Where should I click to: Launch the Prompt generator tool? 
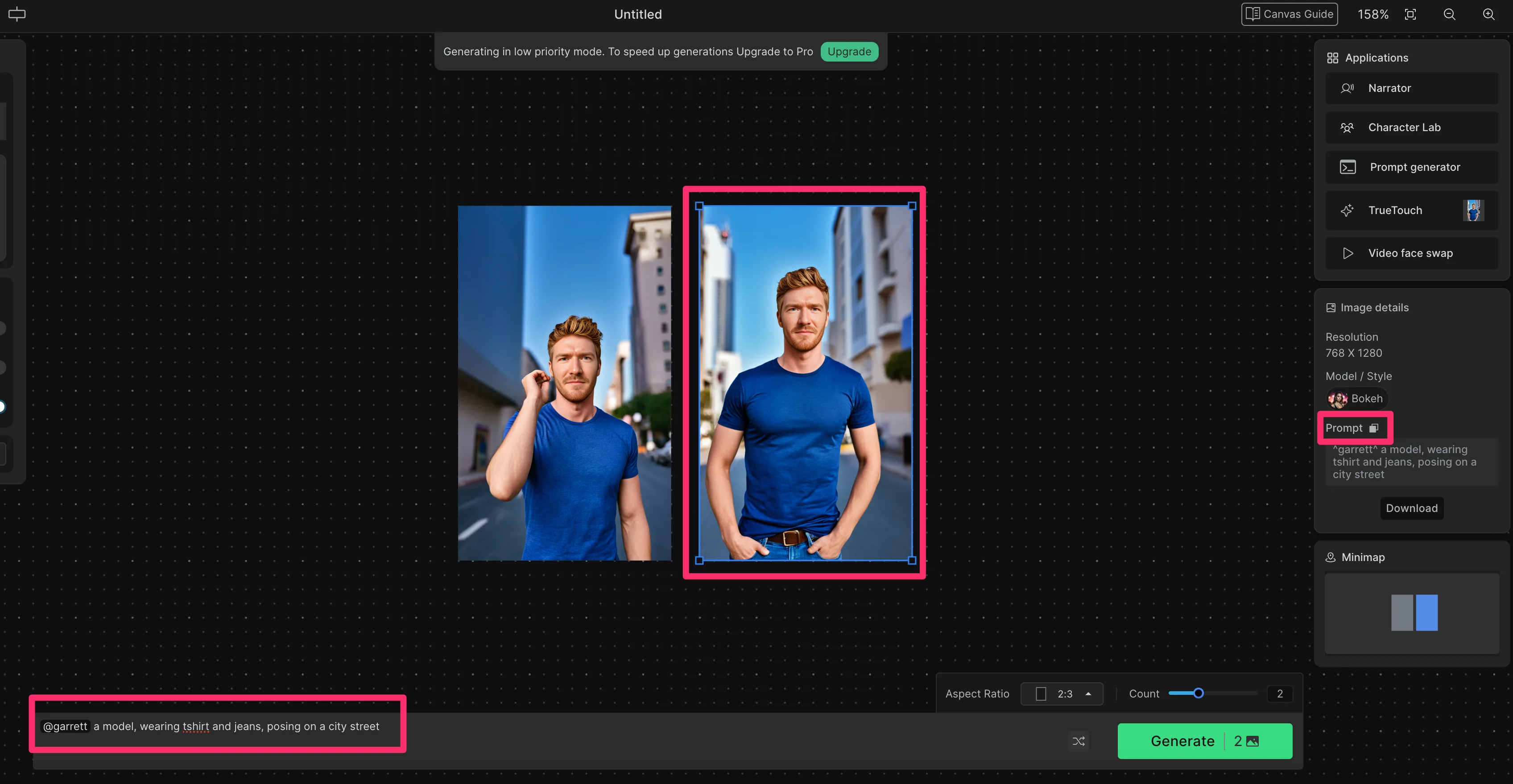[x=1411, y=167]
